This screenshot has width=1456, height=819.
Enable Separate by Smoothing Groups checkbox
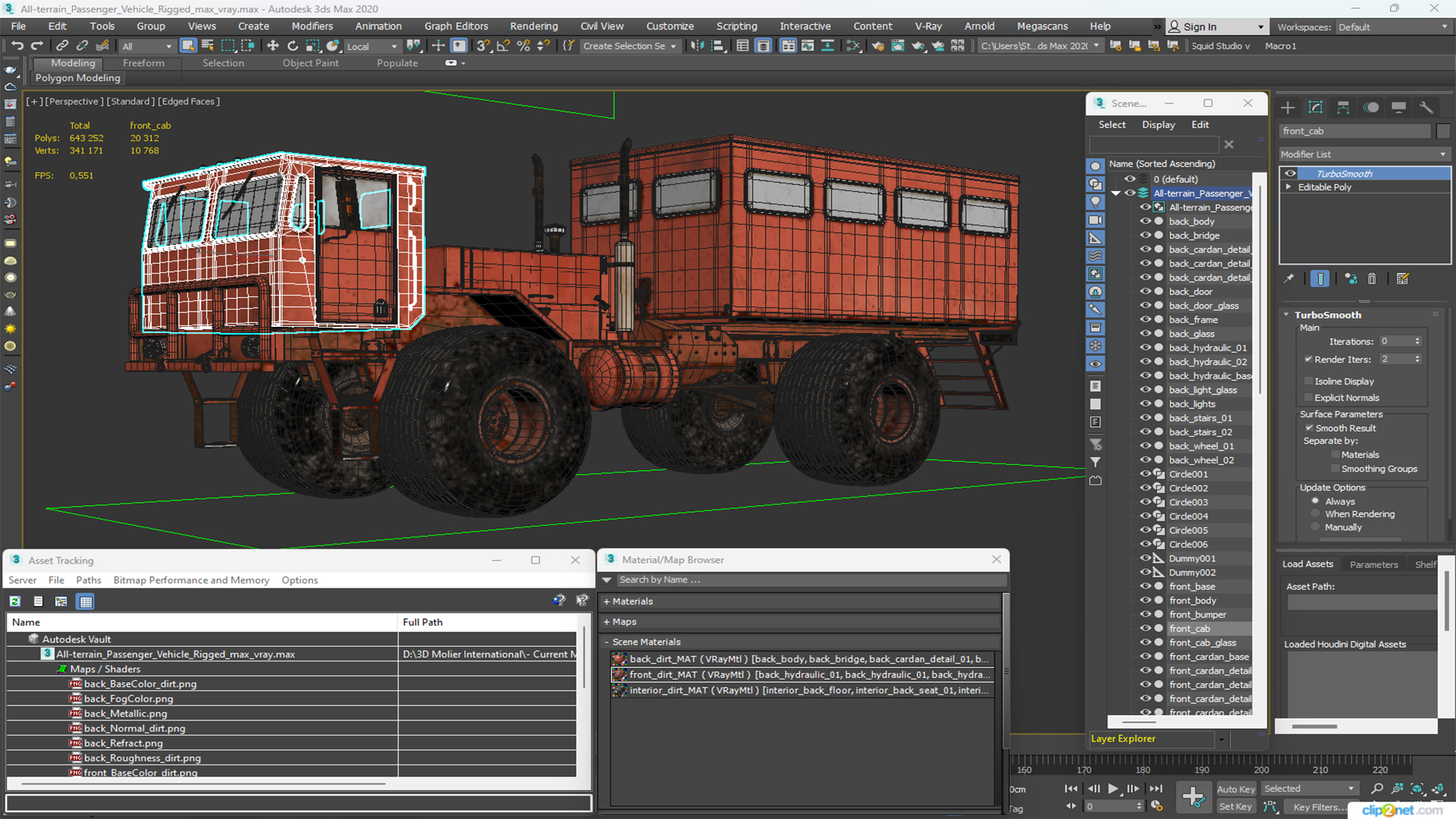[1335, 469]
